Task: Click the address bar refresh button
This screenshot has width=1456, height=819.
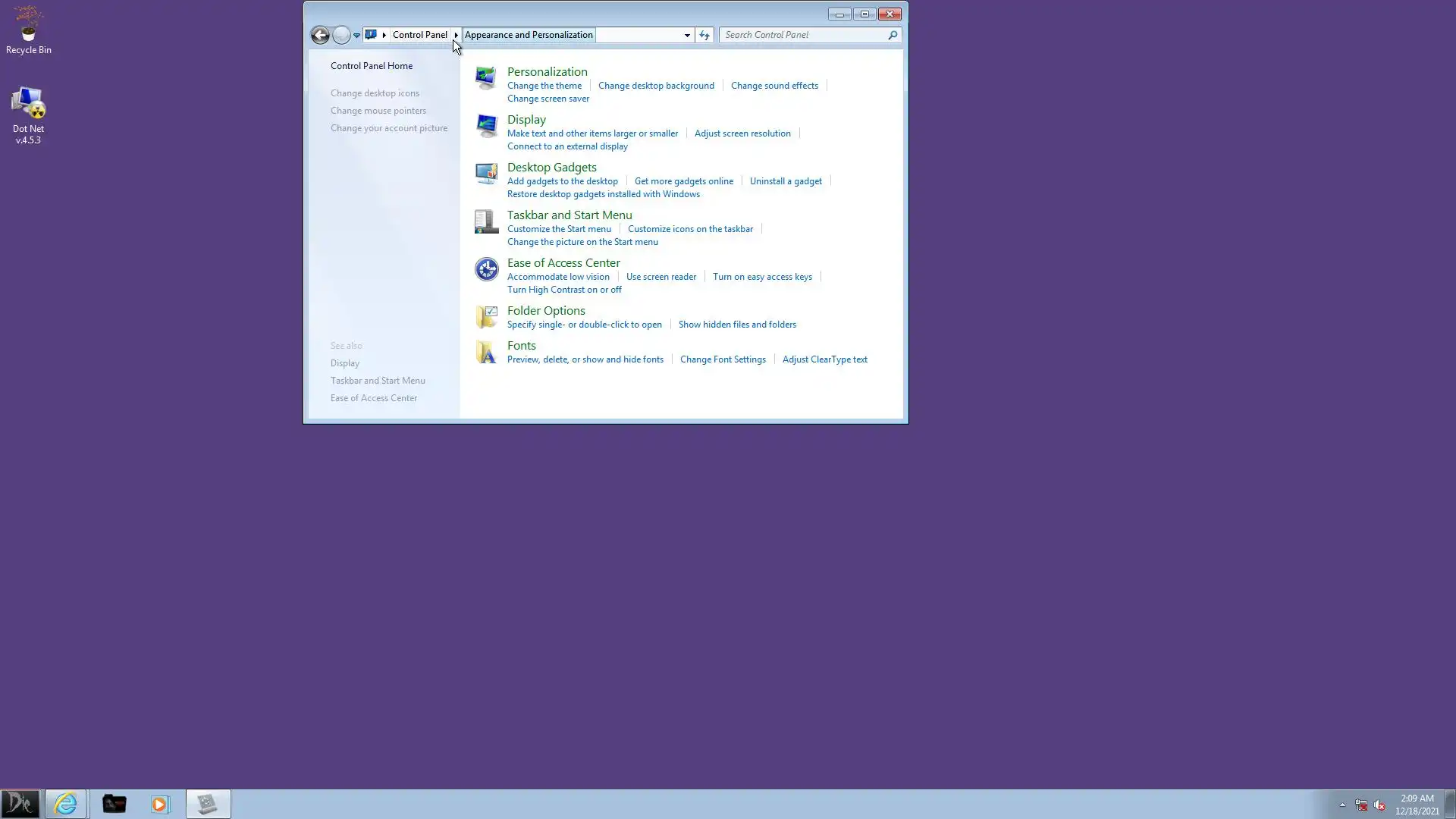Action: pyautogui.click(x=704, y=35)
